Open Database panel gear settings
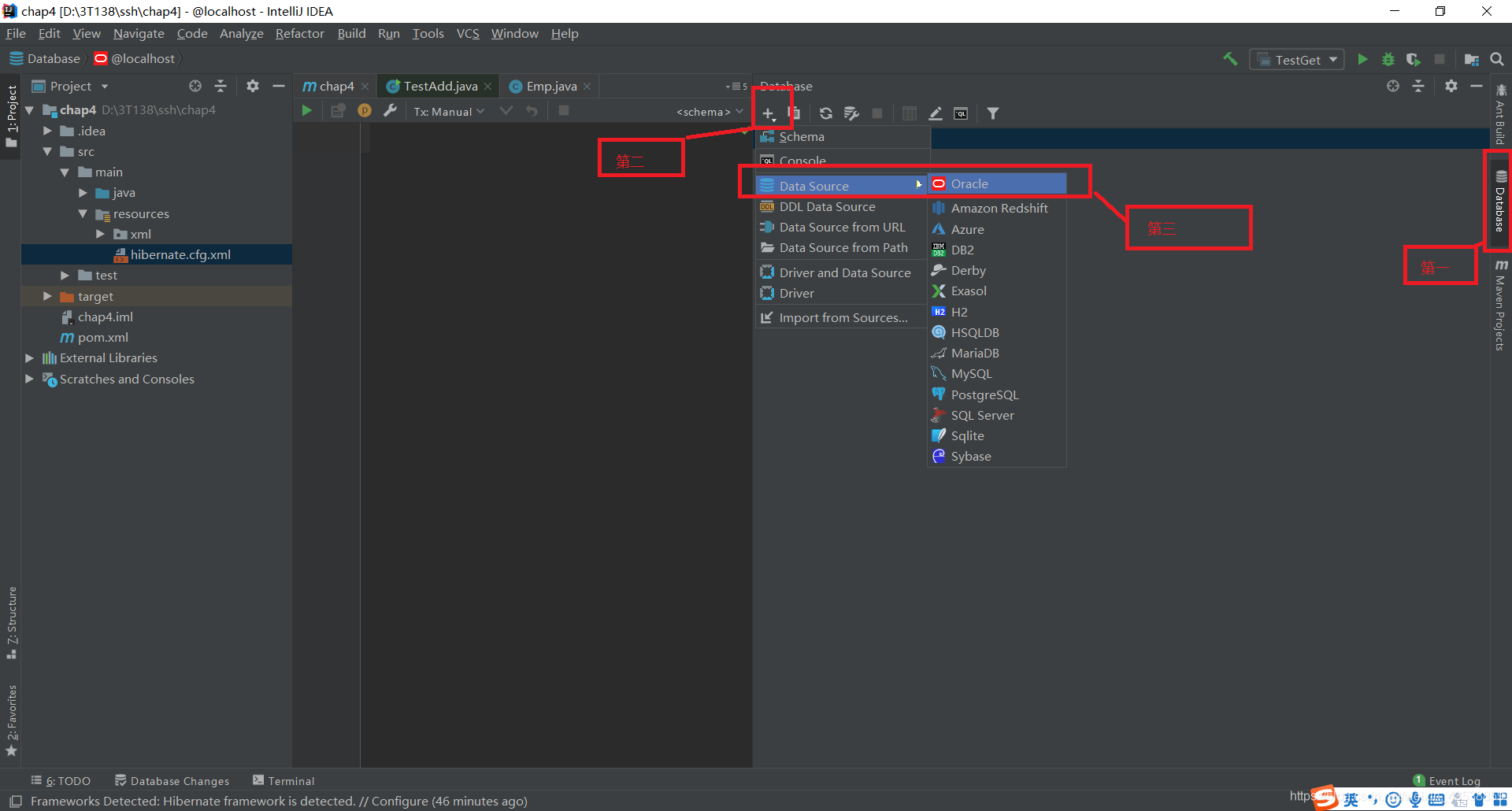Image resolution: width=1512 pixels, height=811 pixels. (x=1451, y=86)
